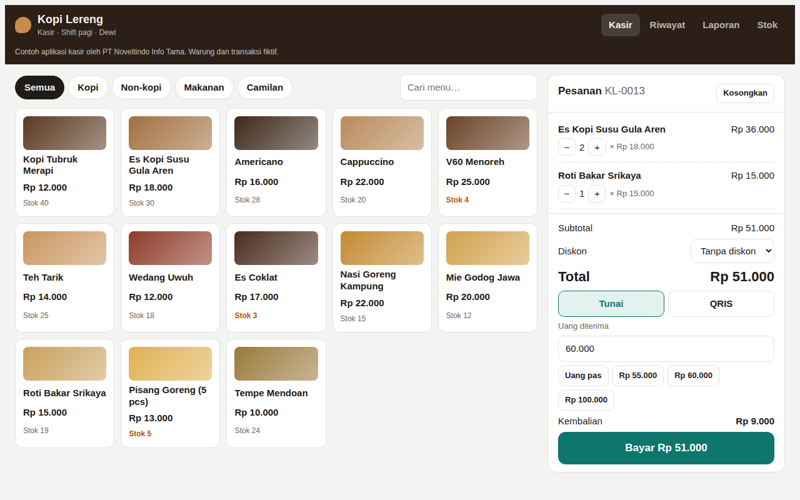Empty the order with Kosongkan
This screenshot has width=800, height=500.
point(745,93)
